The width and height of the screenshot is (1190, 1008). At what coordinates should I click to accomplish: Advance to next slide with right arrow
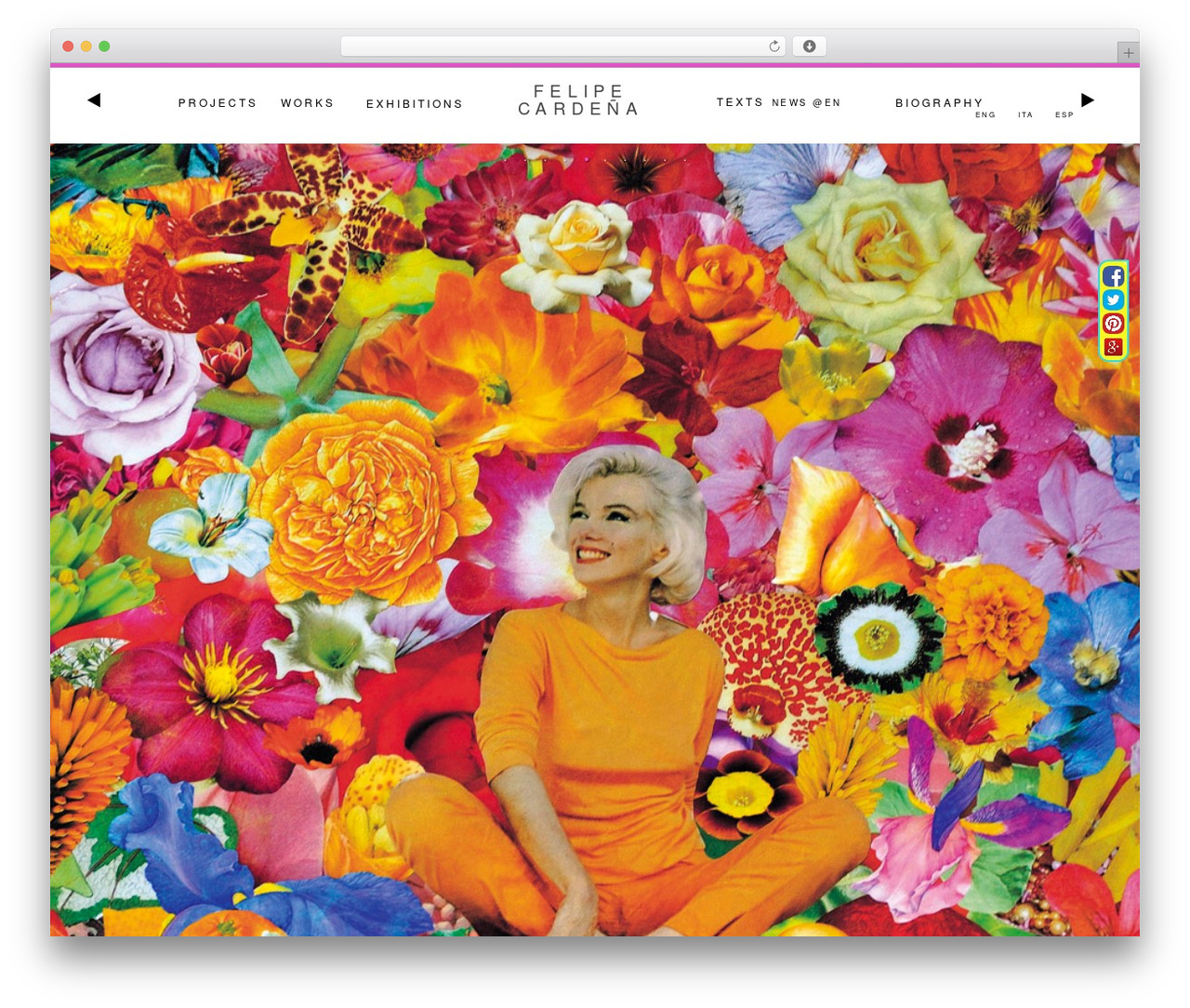1088,100
